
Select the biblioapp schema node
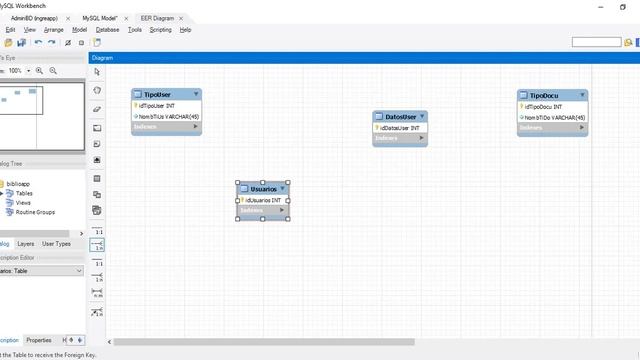point(18,184)
